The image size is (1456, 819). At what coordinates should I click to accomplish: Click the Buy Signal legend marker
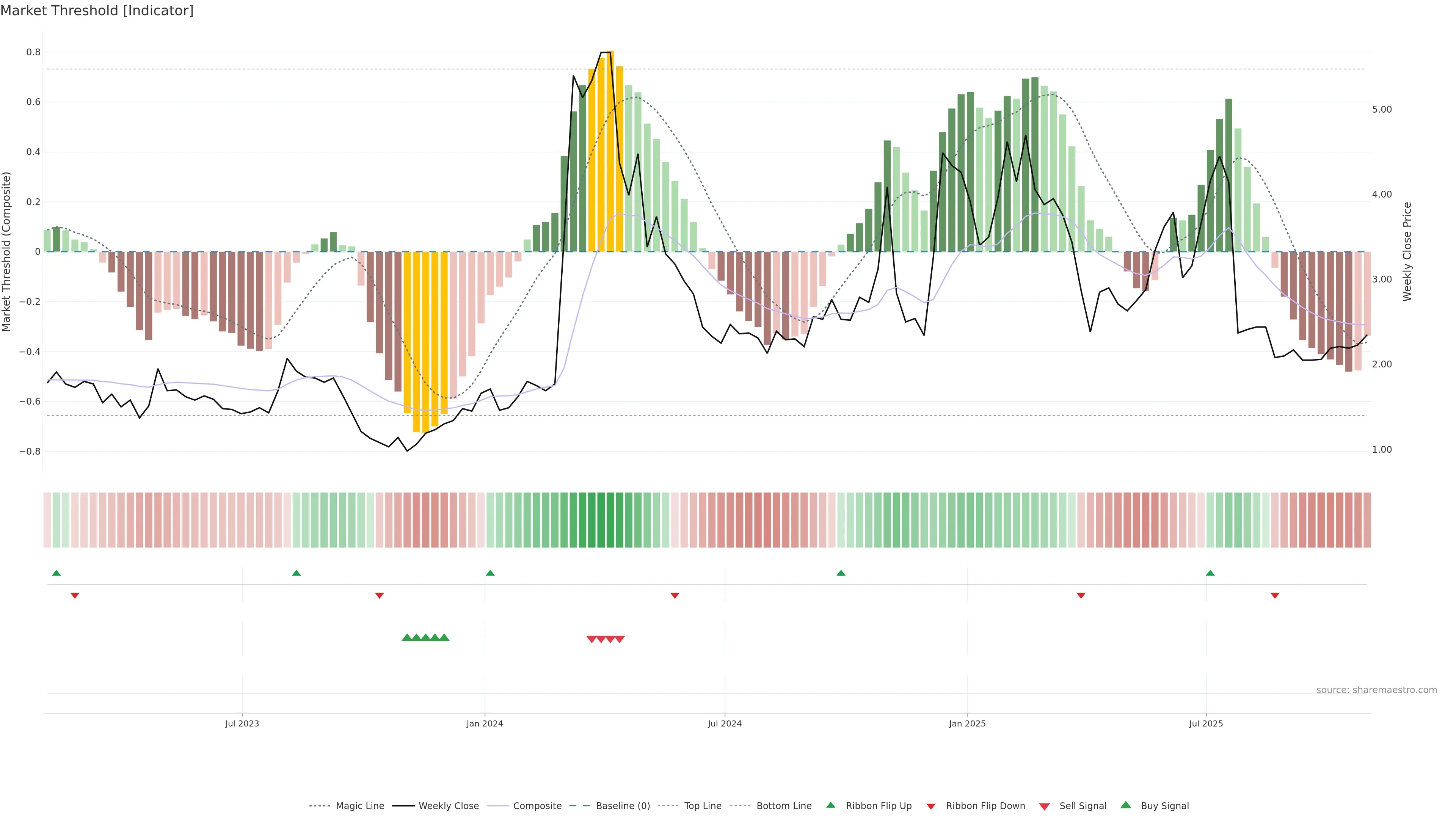[x=1126, y=805]
